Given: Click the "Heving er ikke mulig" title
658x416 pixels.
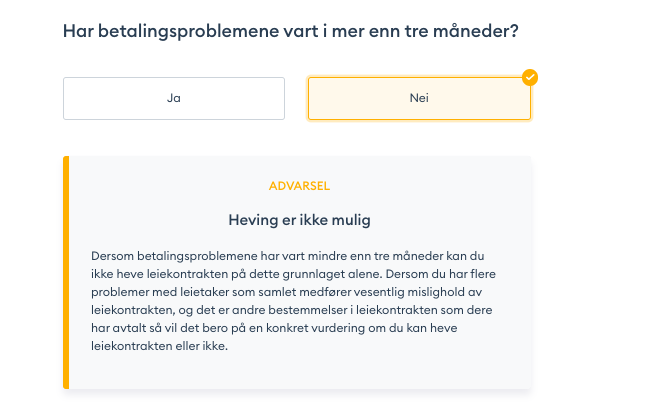Looking at the screenshot, I should [300, 218].
